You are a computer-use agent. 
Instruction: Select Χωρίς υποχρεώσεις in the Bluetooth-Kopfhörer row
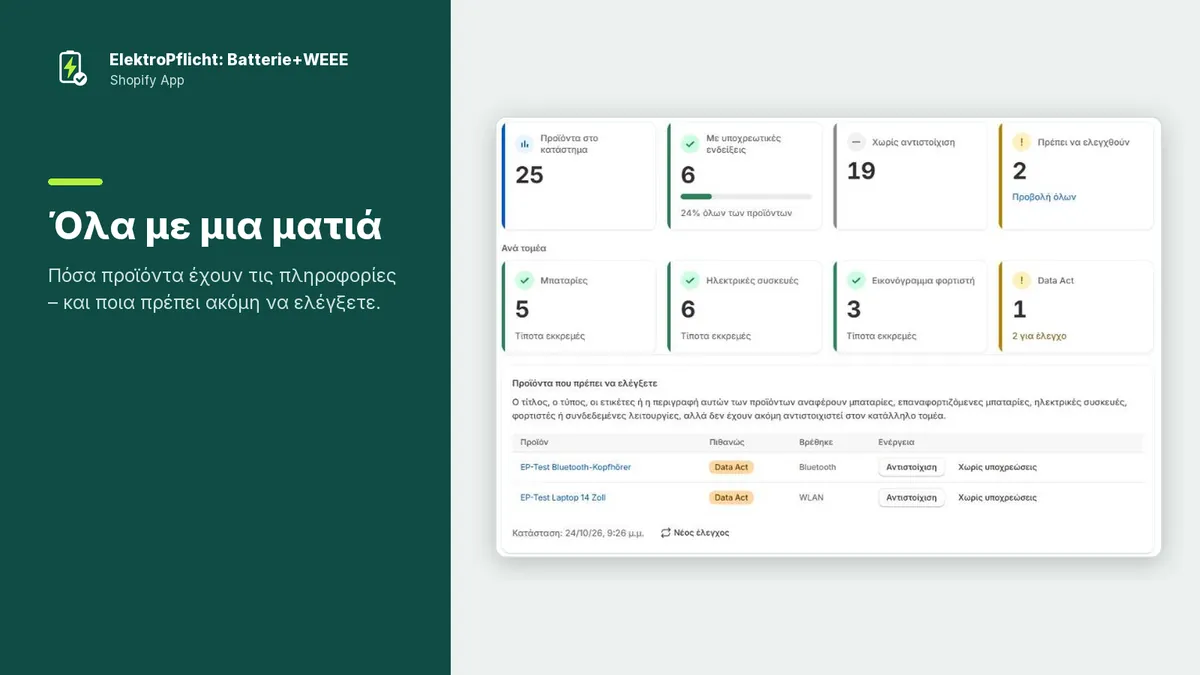pyautogui.click(x=998, y=467)
